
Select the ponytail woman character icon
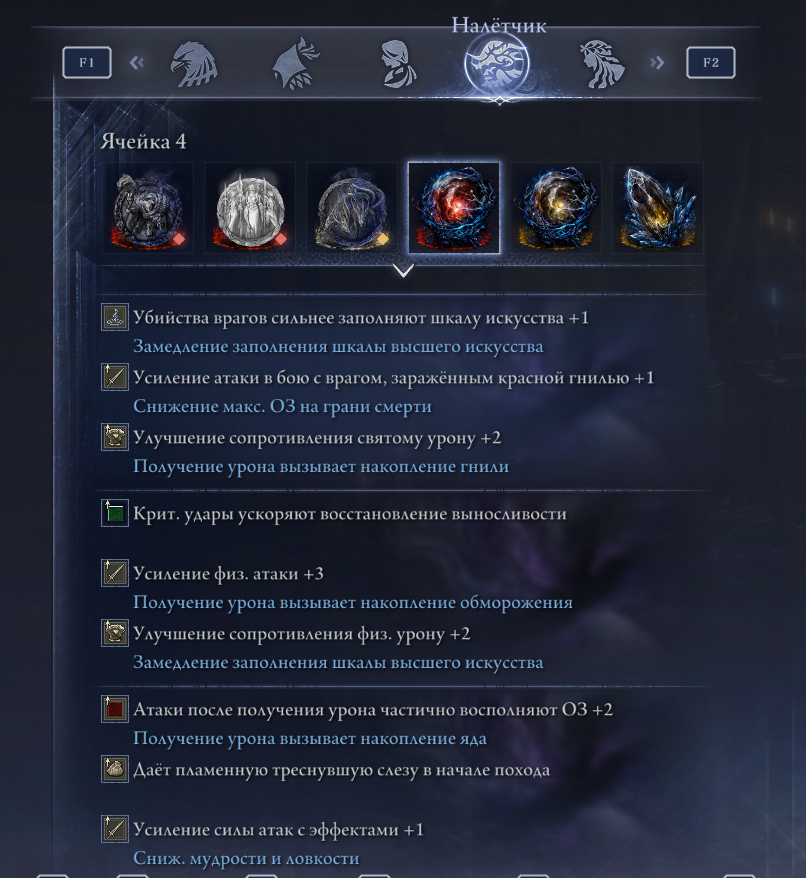pyautogui.click(x=398, y=64)
